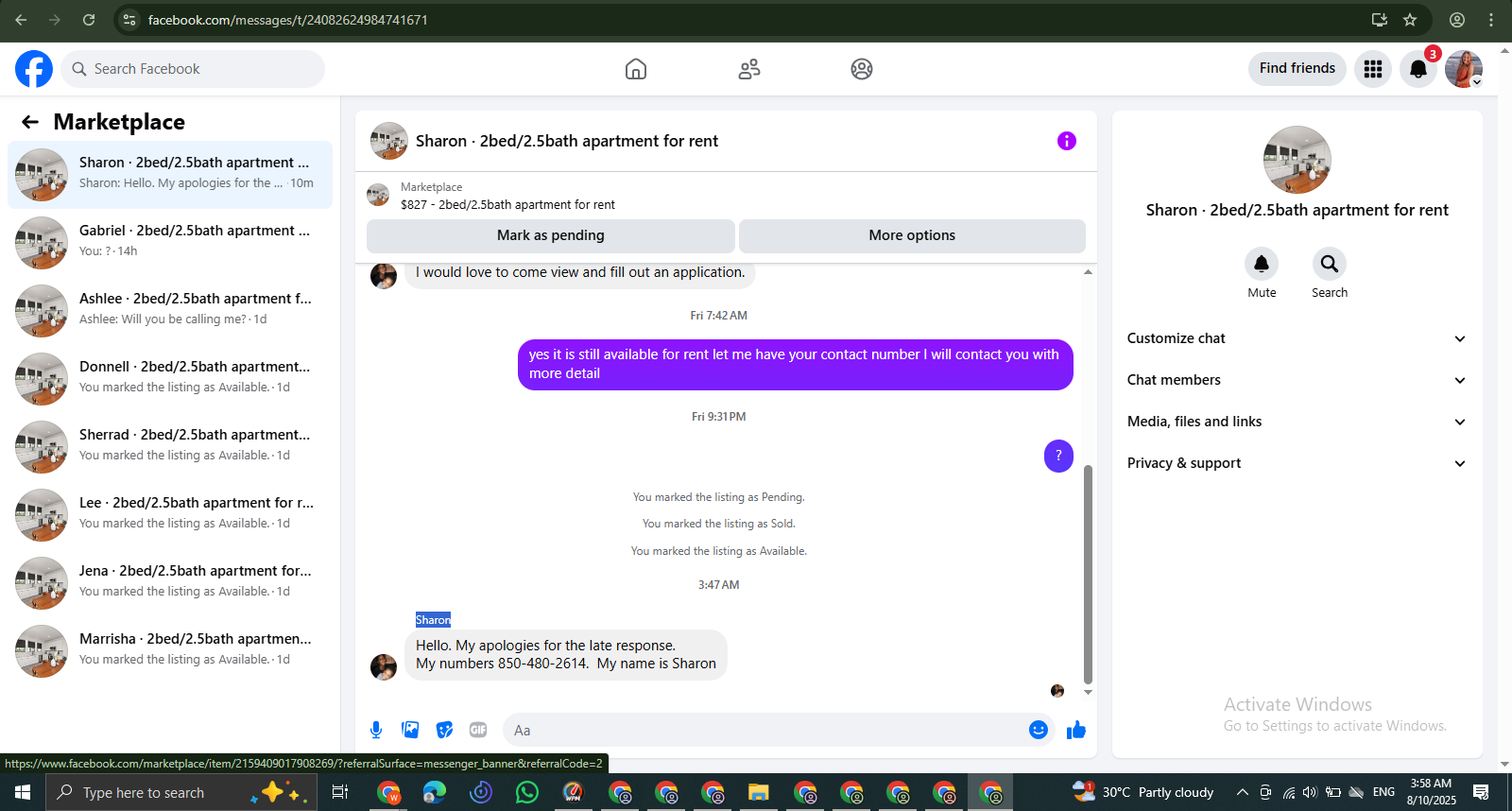This screenshot has height=811, width=1512.
Task: Click the chat header title Sharon · 2bed/2.5bath
Action: (567, 141)
